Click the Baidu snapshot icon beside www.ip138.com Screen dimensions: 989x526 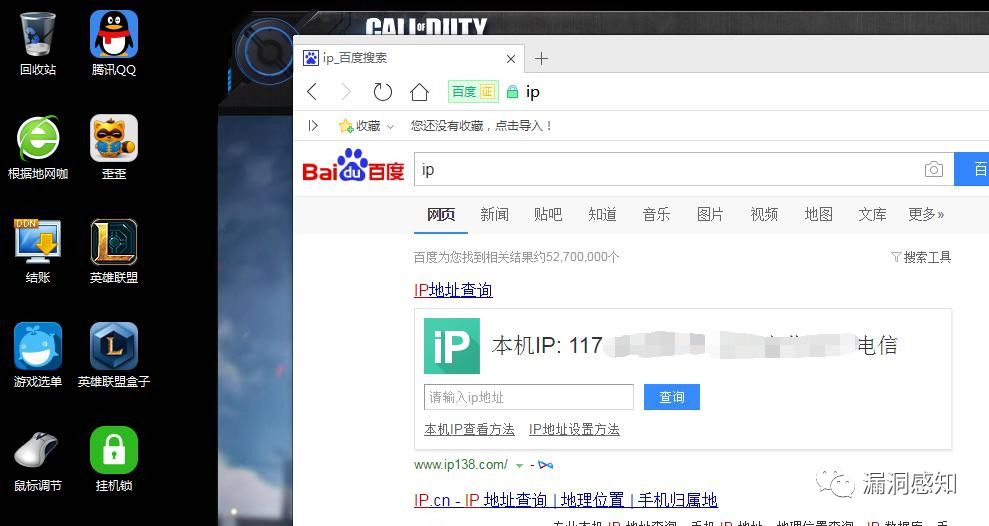(546, 465)
